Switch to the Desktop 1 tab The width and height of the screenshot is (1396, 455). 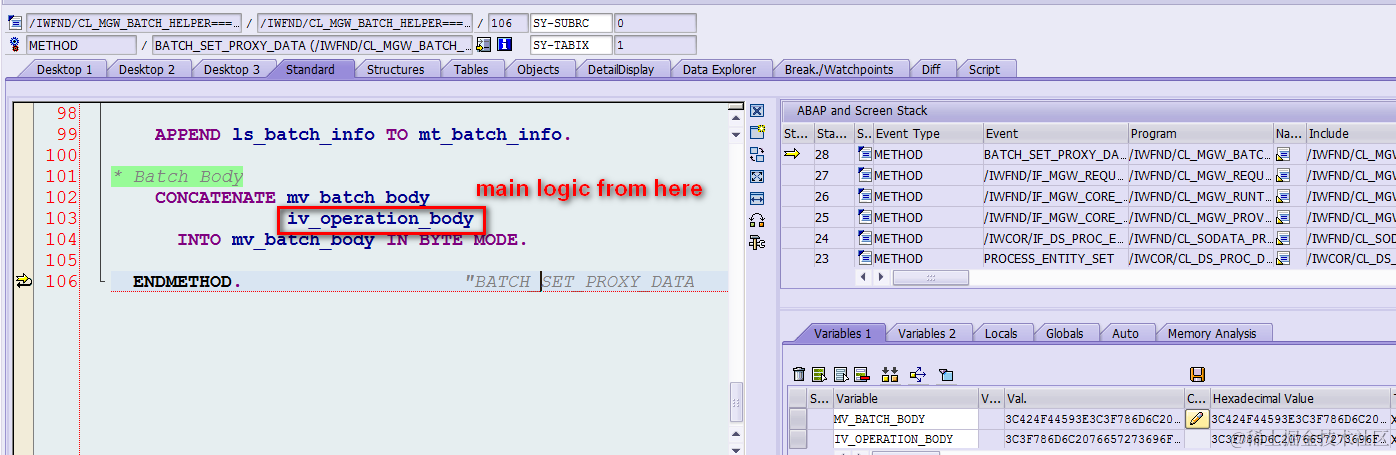[x=64, y=69]
